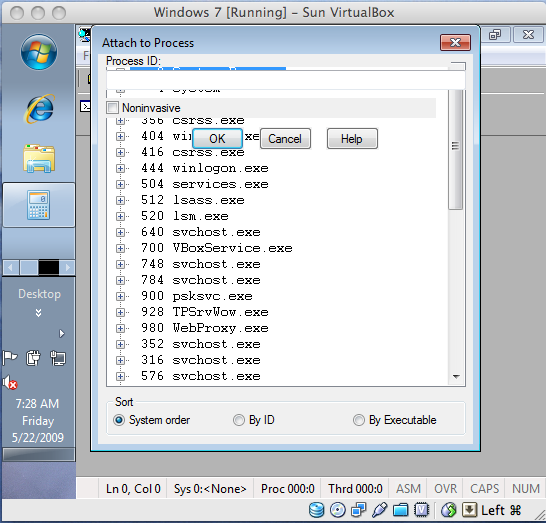546x523 pixels.
Task: Click restore button of WinDbg window
Action: (x=494, y=34)
